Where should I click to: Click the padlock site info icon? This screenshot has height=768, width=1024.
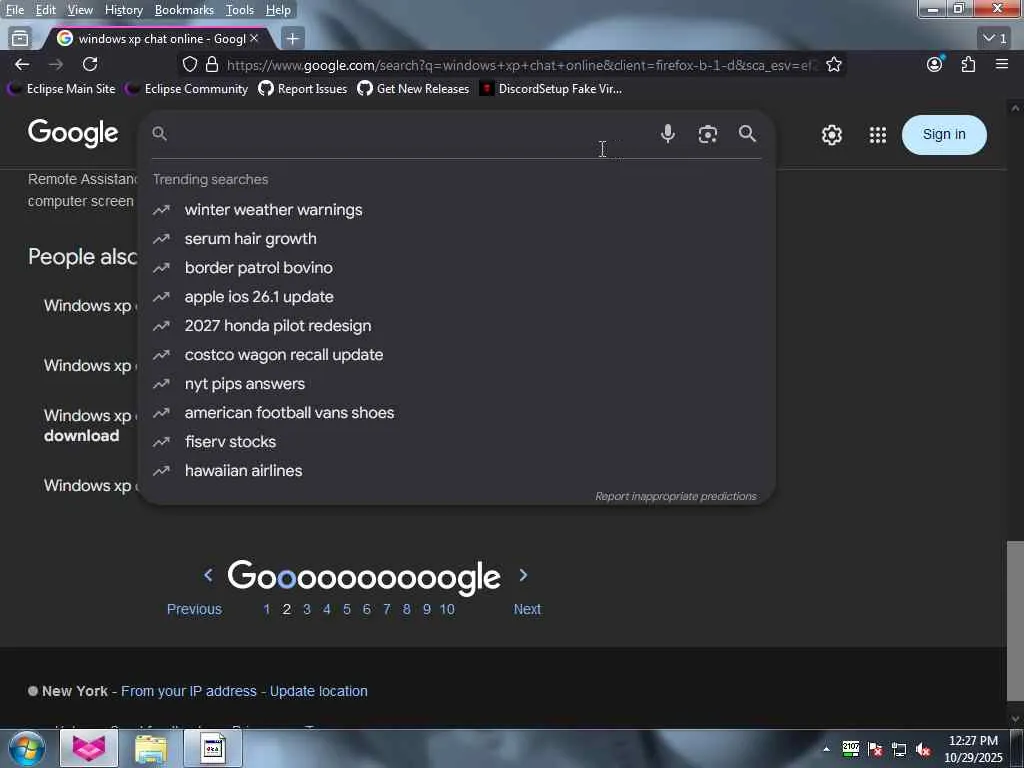[212, 65]
